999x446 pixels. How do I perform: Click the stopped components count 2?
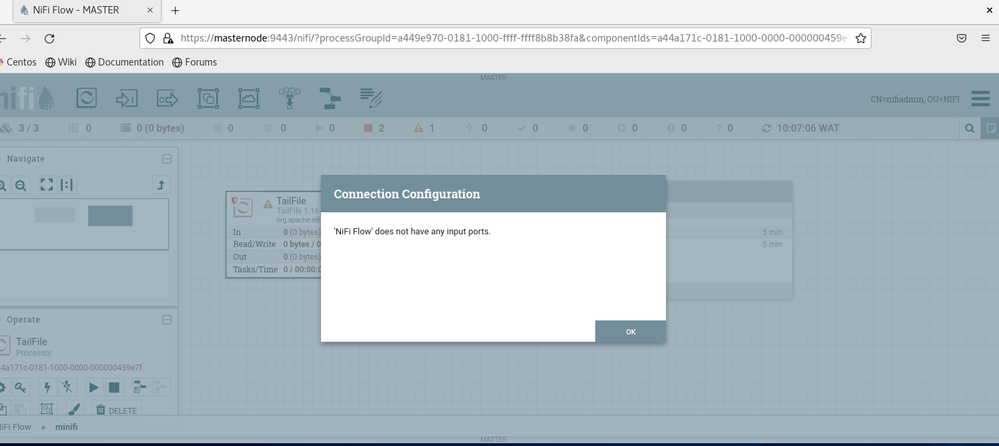[x=373, y=128]
